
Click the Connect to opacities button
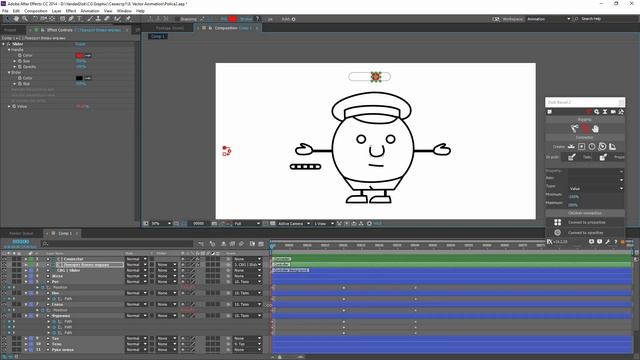(586, 233)
